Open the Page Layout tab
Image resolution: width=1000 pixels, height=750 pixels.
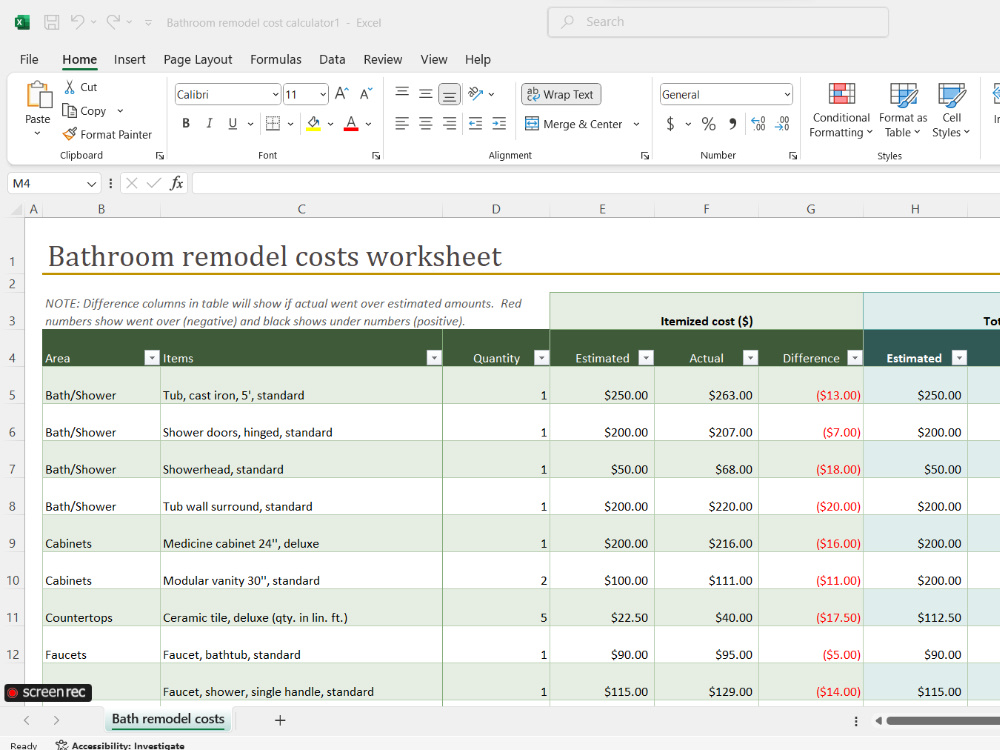pyautogui.click(x=198, y=59)
